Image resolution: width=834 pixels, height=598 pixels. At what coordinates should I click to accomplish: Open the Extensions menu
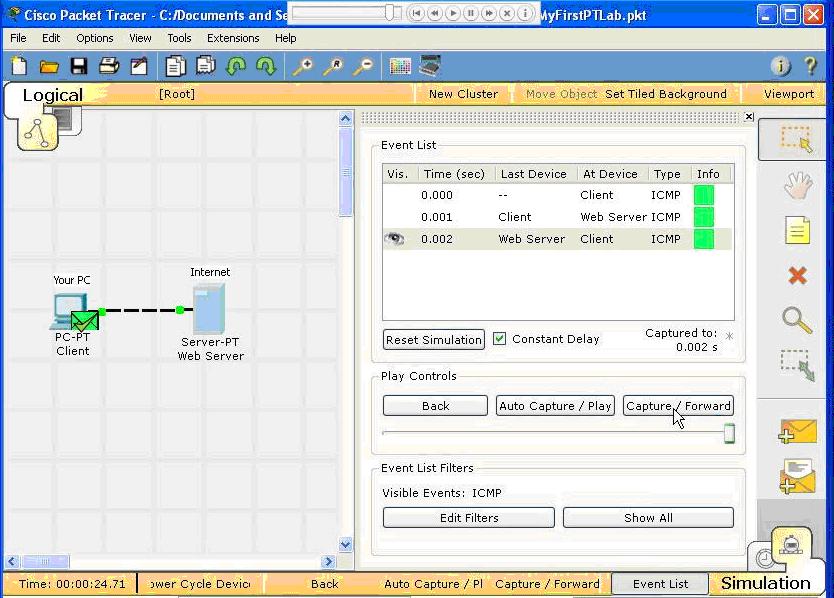coord(233,38)
